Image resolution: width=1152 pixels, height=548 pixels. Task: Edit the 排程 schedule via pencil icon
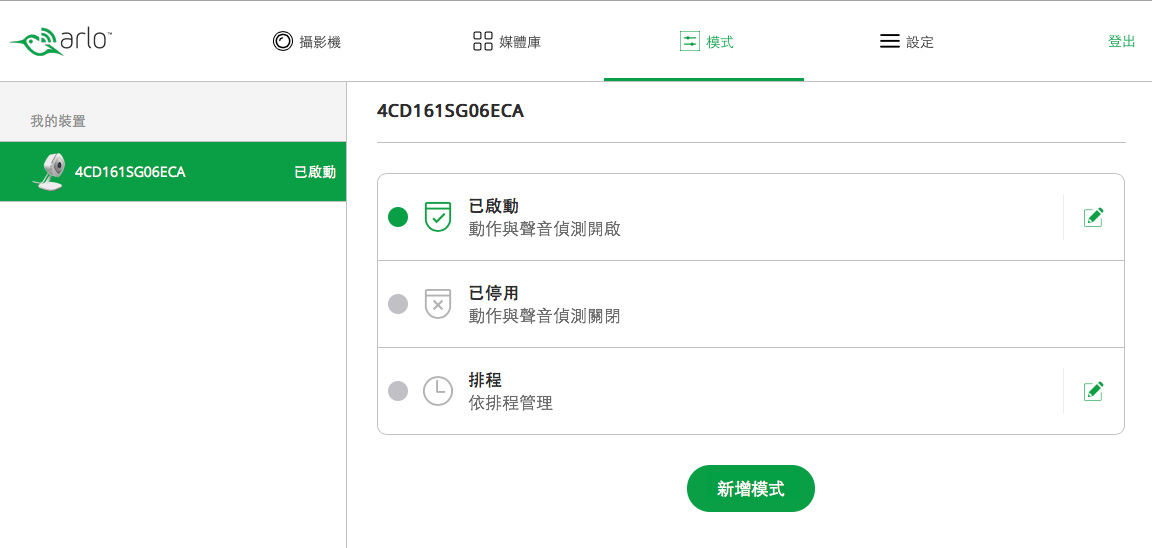[1093, 391]
